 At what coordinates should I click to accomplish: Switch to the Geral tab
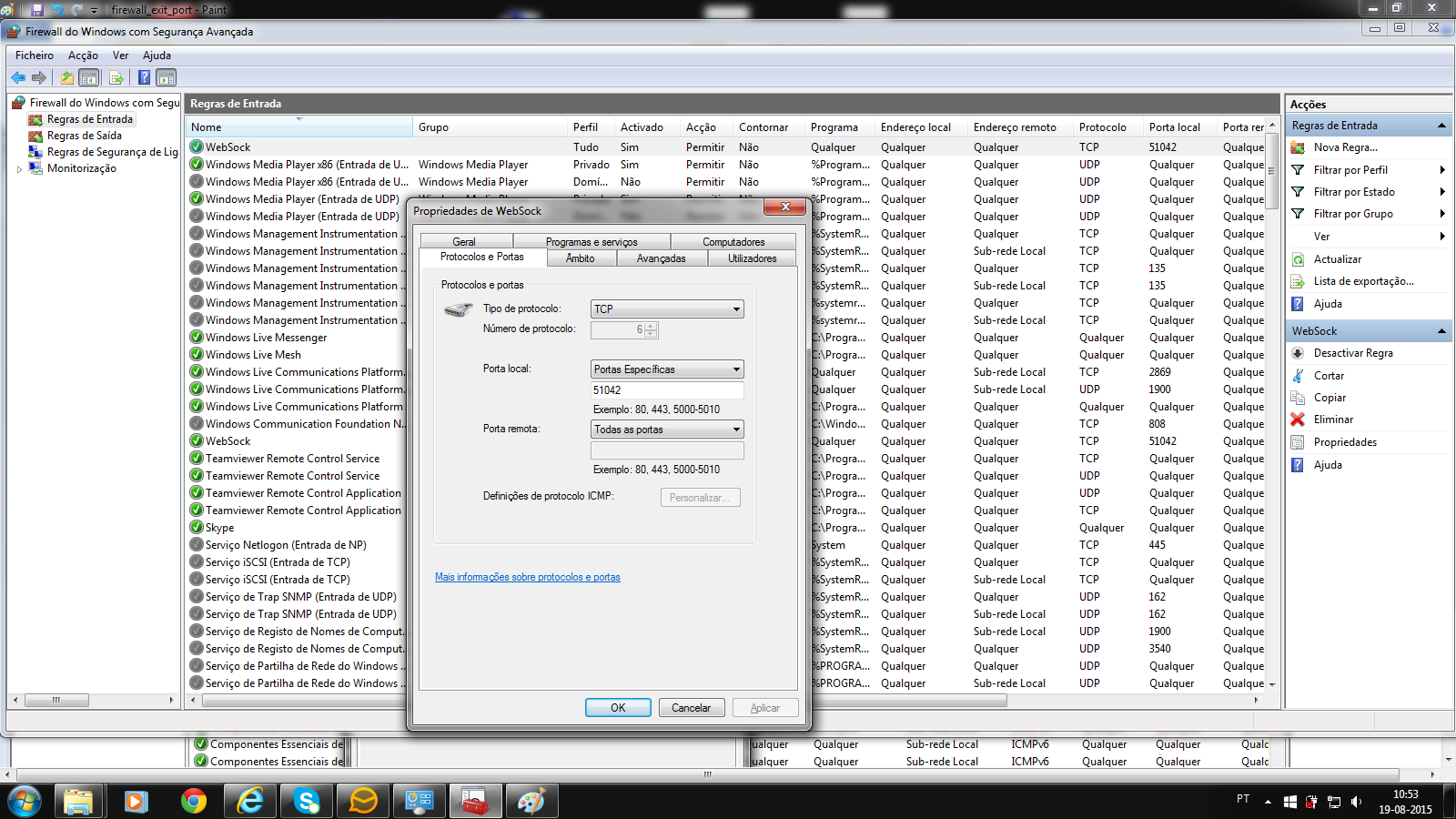(x=464, y=242)
